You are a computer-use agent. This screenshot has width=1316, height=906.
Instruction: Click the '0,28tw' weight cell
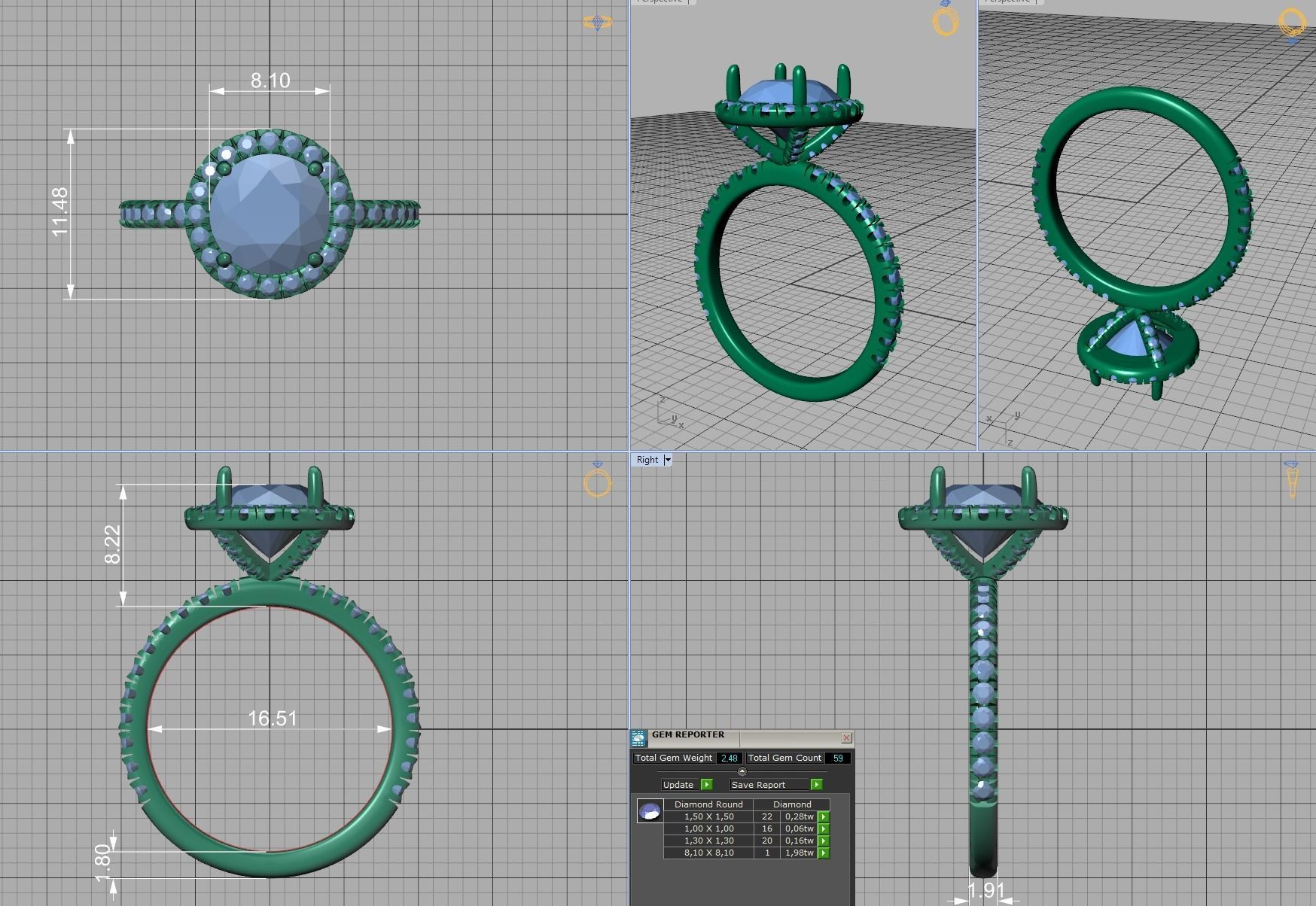(799, 816)
